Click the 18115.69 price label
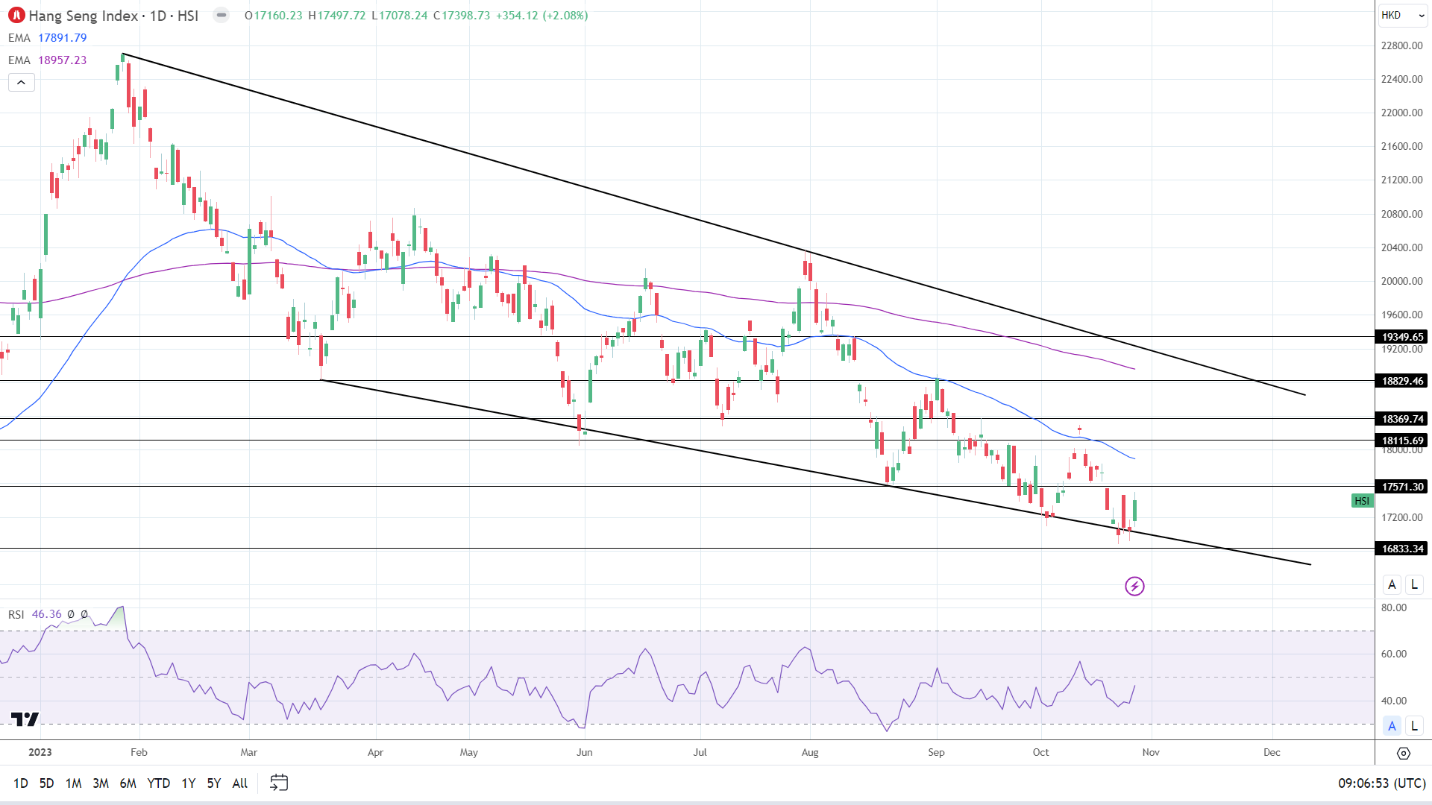1432x805 pixels. click(1400, 440)
